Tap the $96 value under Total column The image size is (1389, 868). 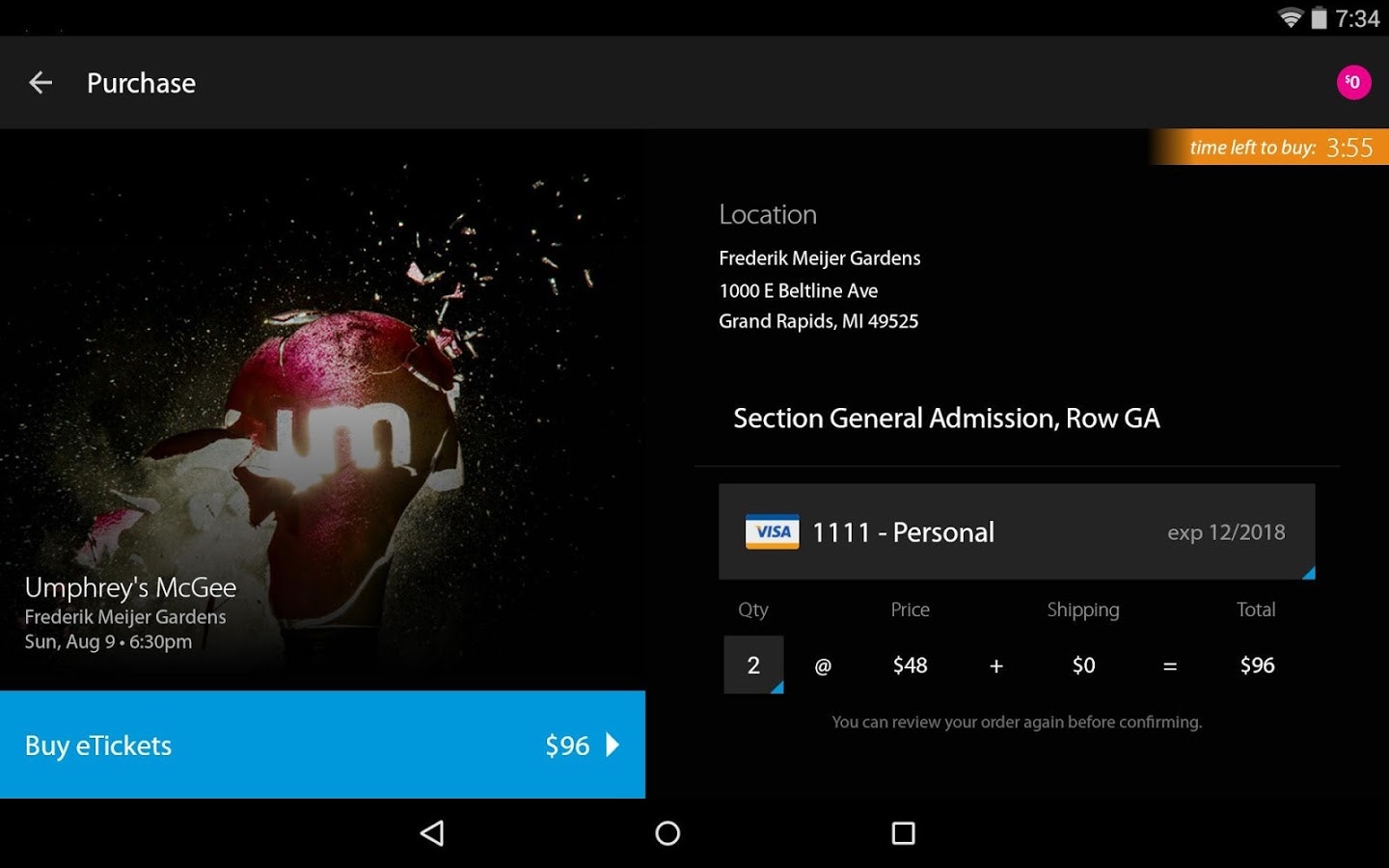coord(1257,665)
